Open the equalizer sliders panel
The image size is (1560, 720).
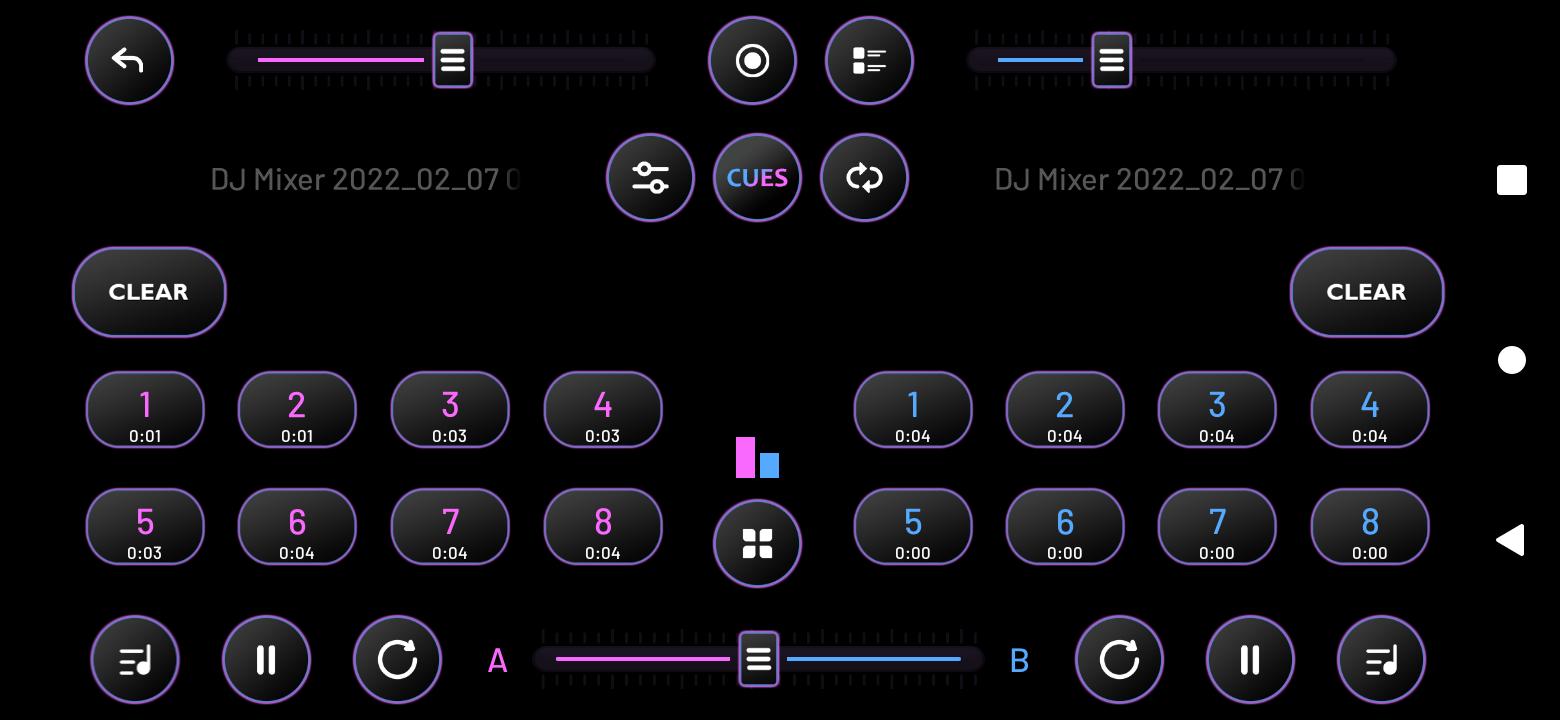click(650, 177)
